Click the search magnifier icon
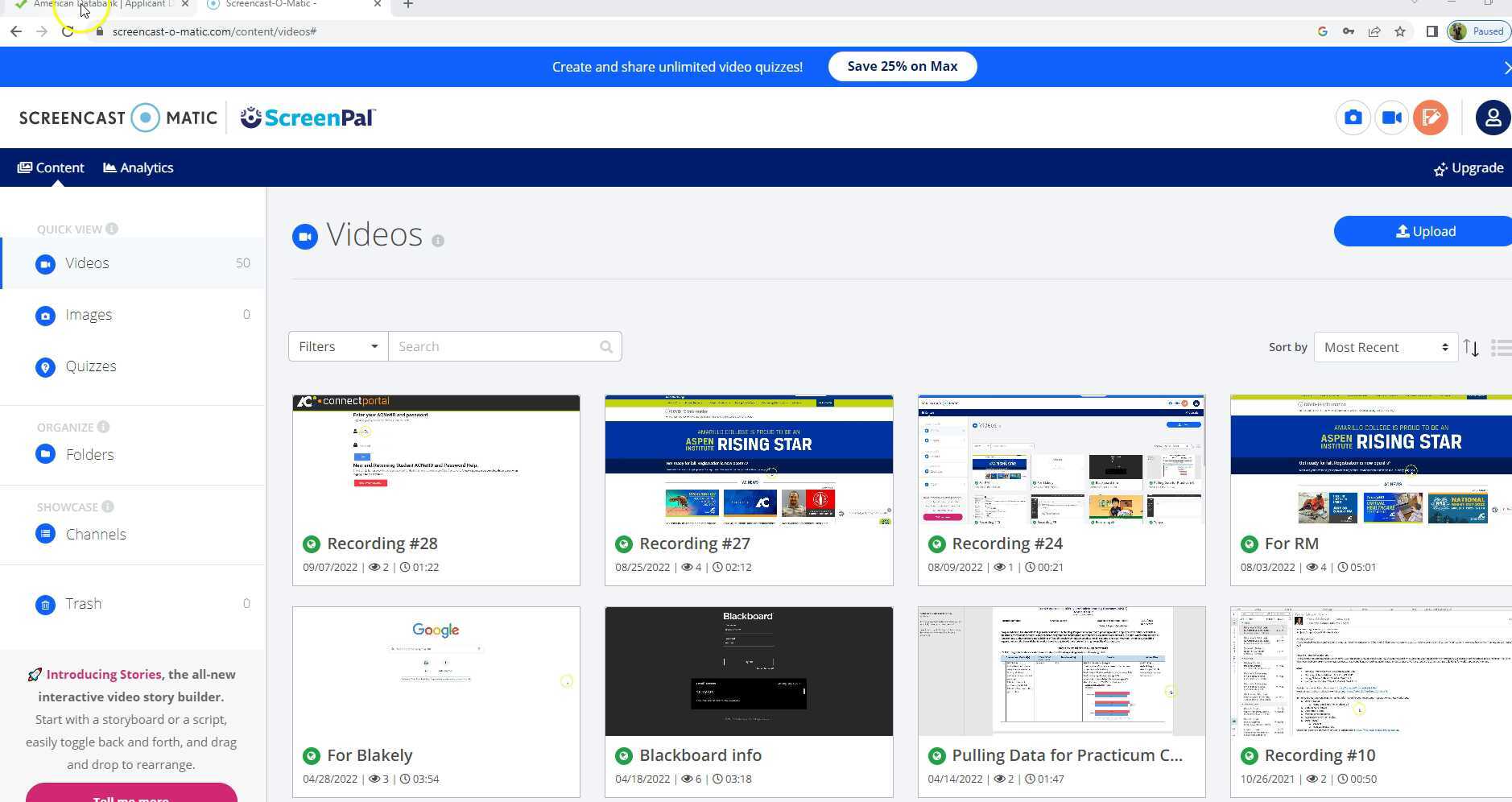The height and width of the screenshot is (802, 1512). (606, 347)
